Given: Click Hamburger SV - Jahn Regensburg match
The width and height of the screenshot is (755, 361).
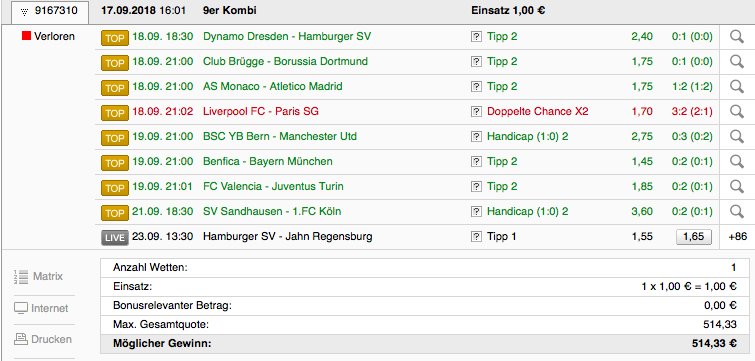Looking at the screenshot, I should 287,236.
